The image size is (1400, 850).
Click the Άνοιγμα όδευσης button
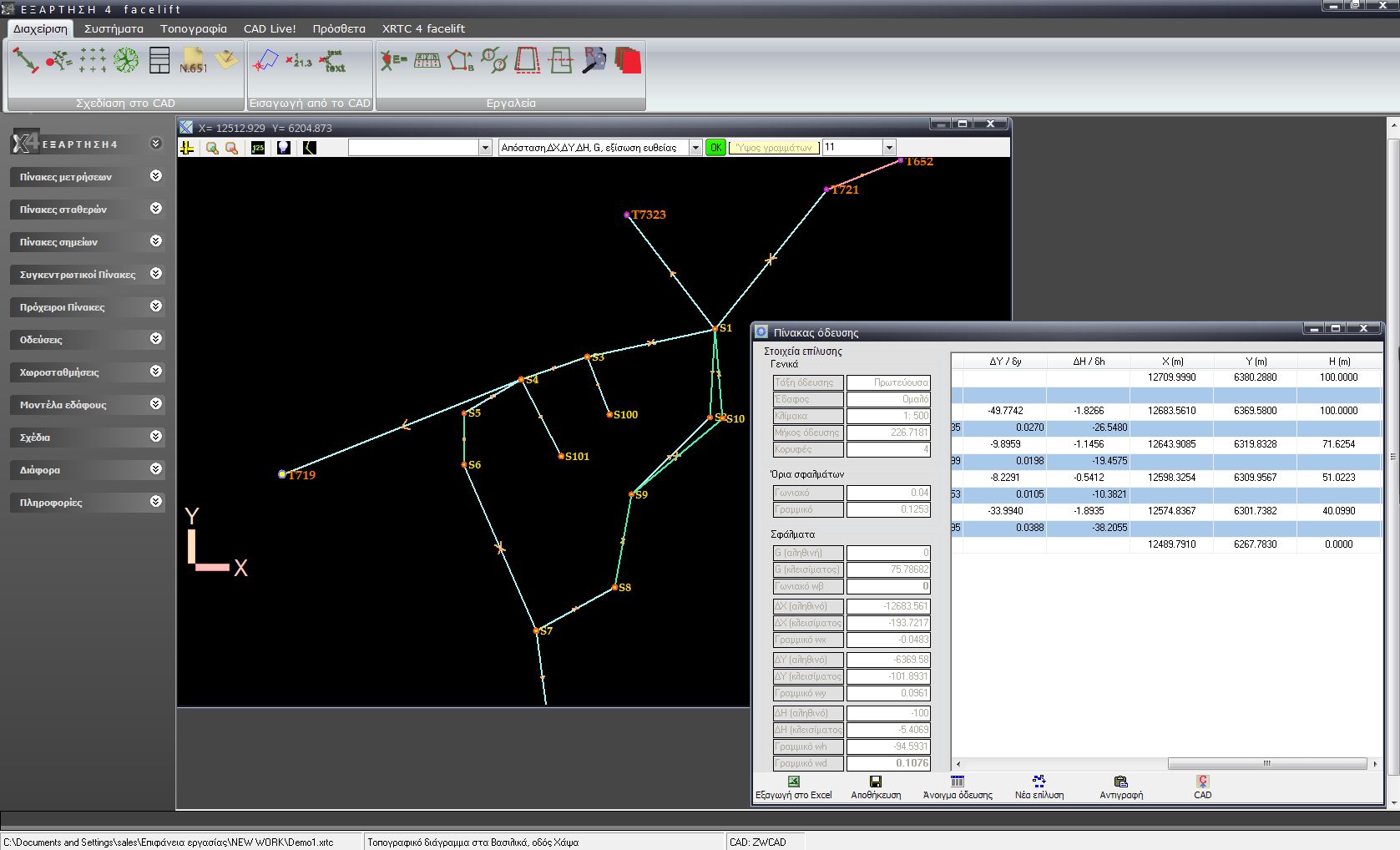[x=958, y=787]
